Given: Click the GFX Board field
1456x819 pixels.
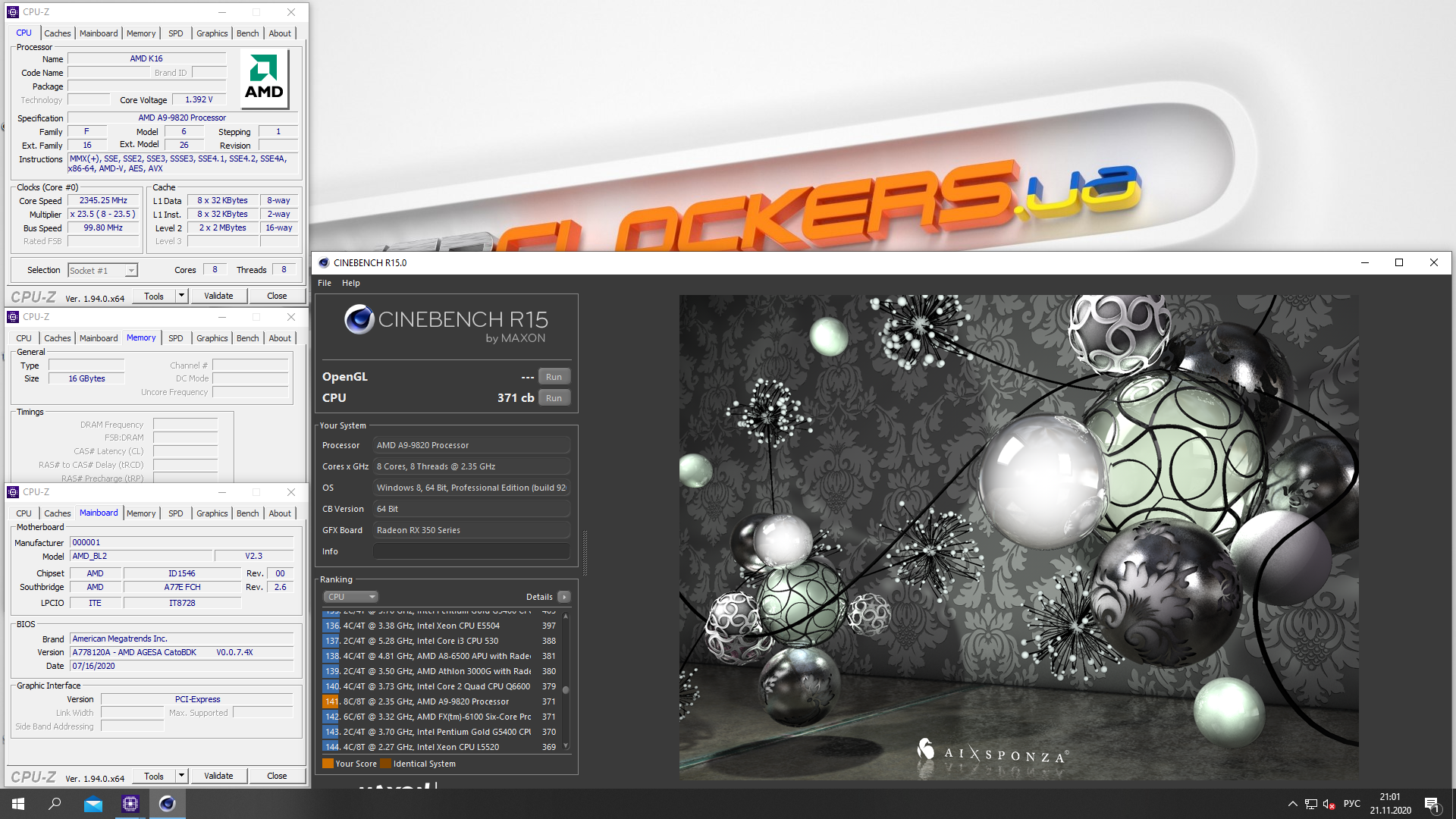Looking at the screenshot, I should tap(471, 530).
